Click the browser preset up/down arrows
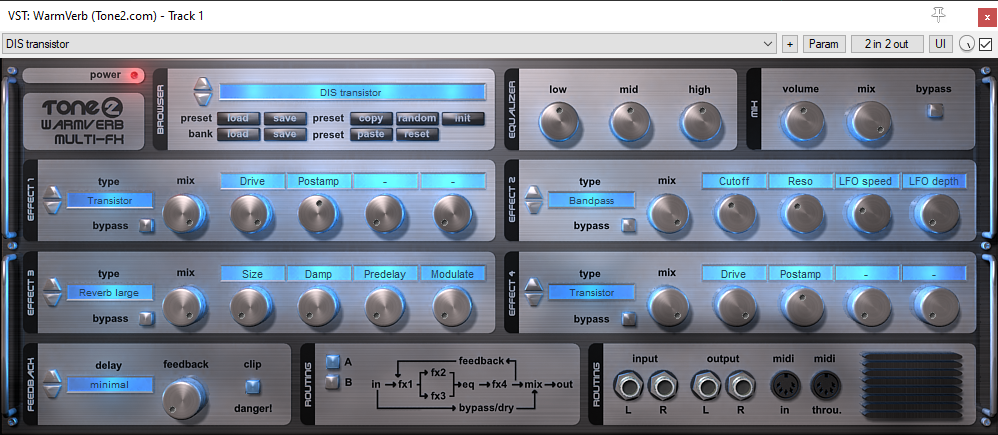This screenshot has width=998, height=435. pyautogui.click(x=202, y=92)
